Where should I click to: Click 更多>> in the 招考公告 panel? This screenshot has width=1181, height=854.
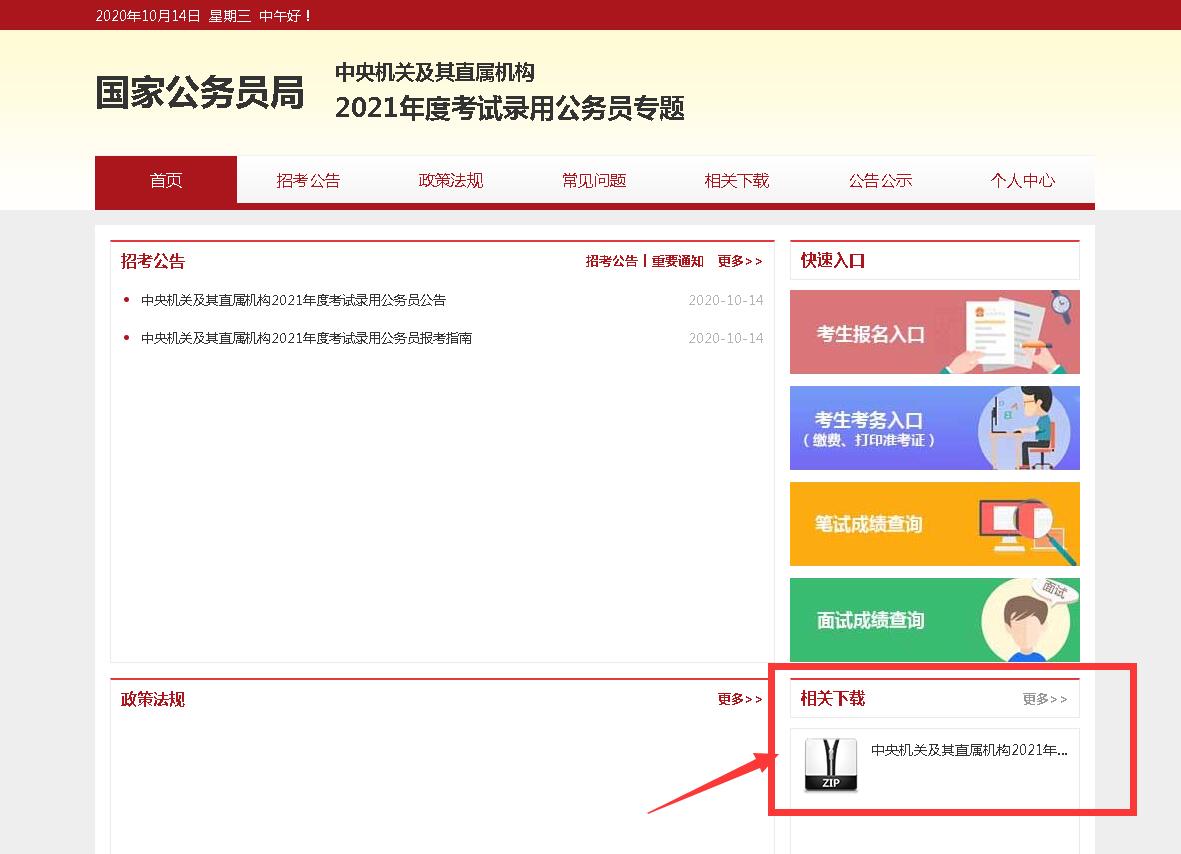coord(739,261)
